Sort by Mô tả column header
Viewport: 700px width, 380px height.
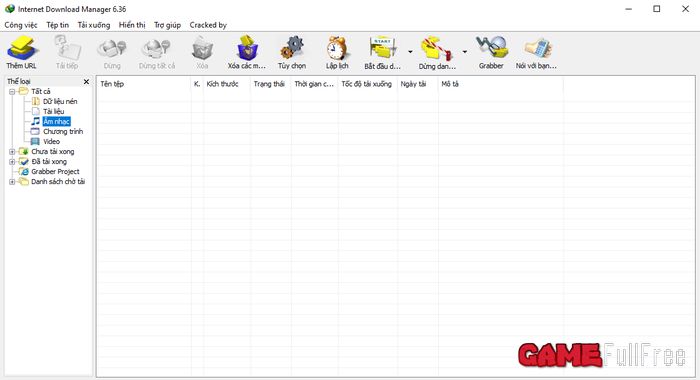(500, 84)
